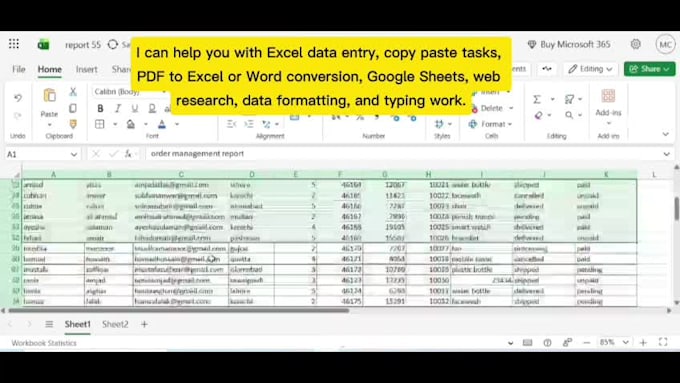Click the vertical scrollbar thumb
This screenshot has height=383, width=680.
coord(676,209)
